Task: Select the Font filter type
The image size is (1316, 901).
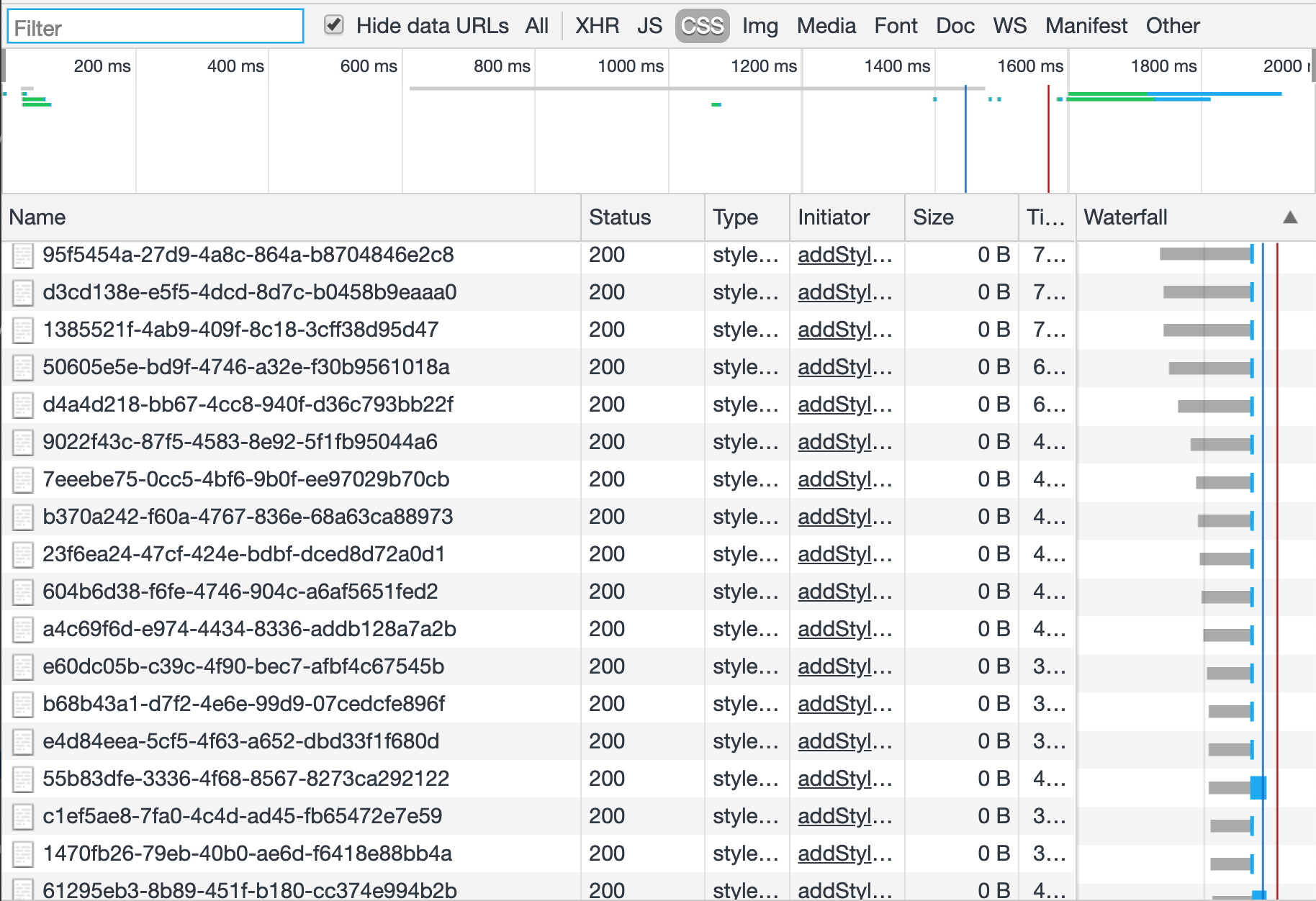Action: click(x=896, y=26)
